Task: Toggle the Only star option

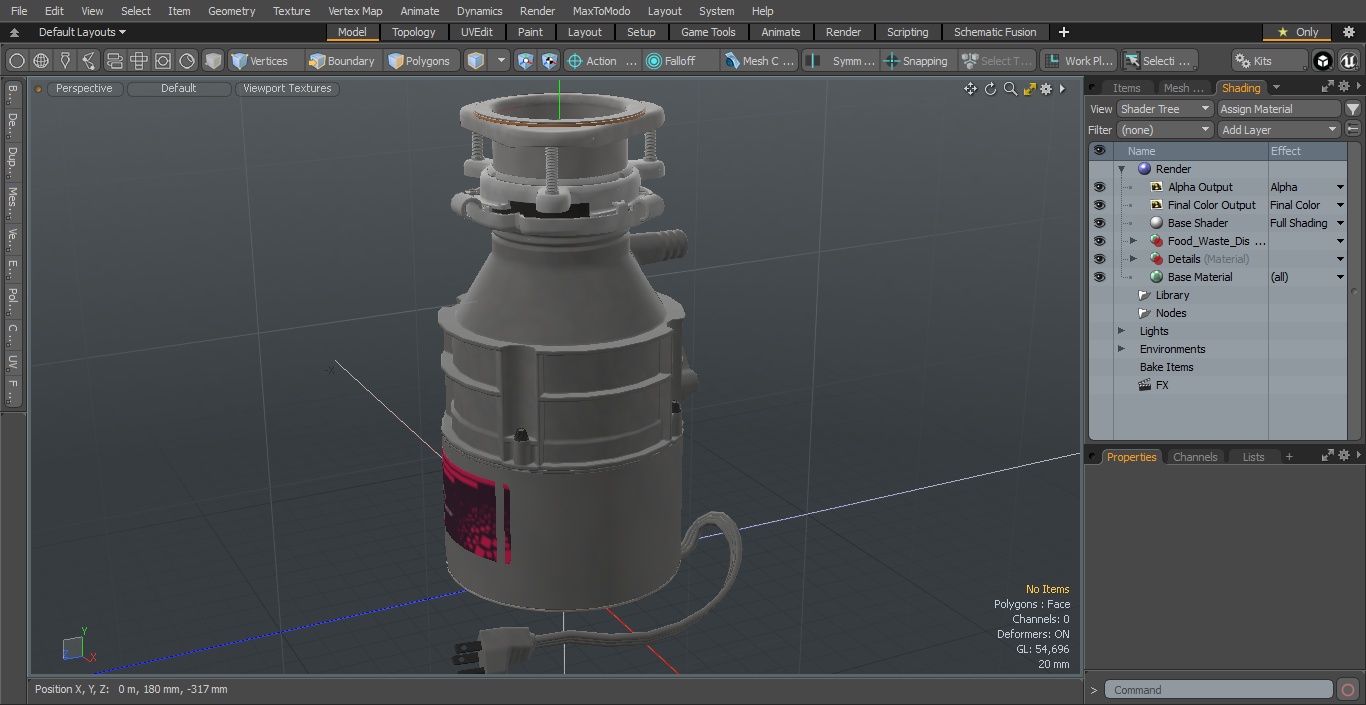Action: tap(1297, 32)
